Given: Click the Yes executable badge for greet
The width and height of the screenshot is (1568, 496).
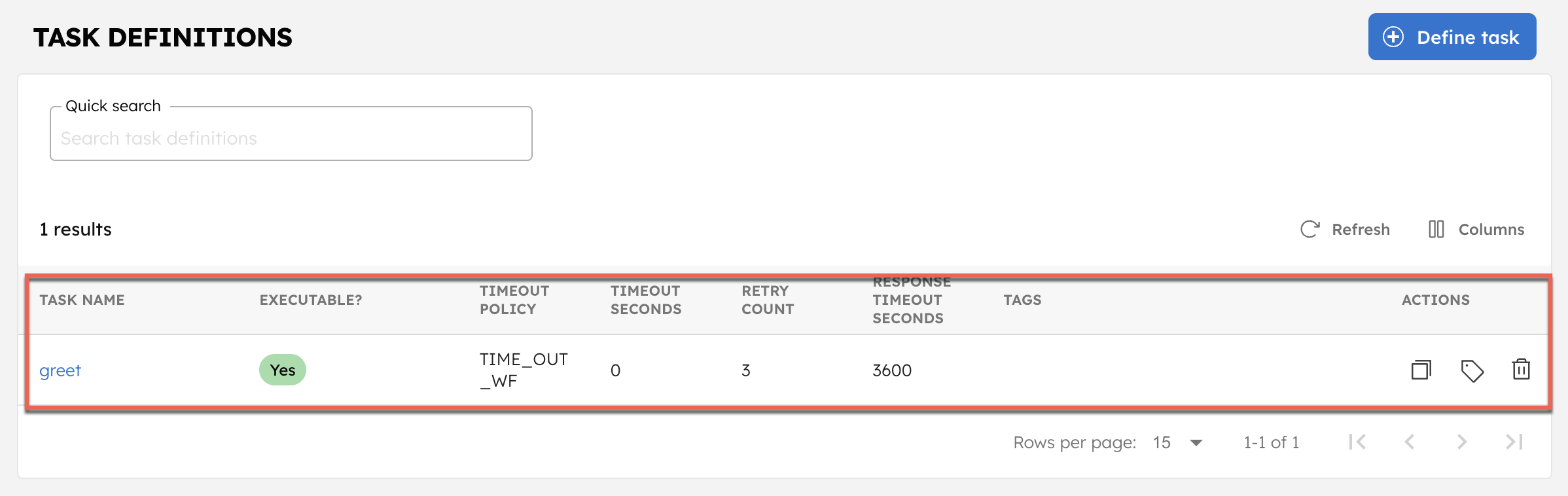Looking at the screenshot, I should (282, 369).
